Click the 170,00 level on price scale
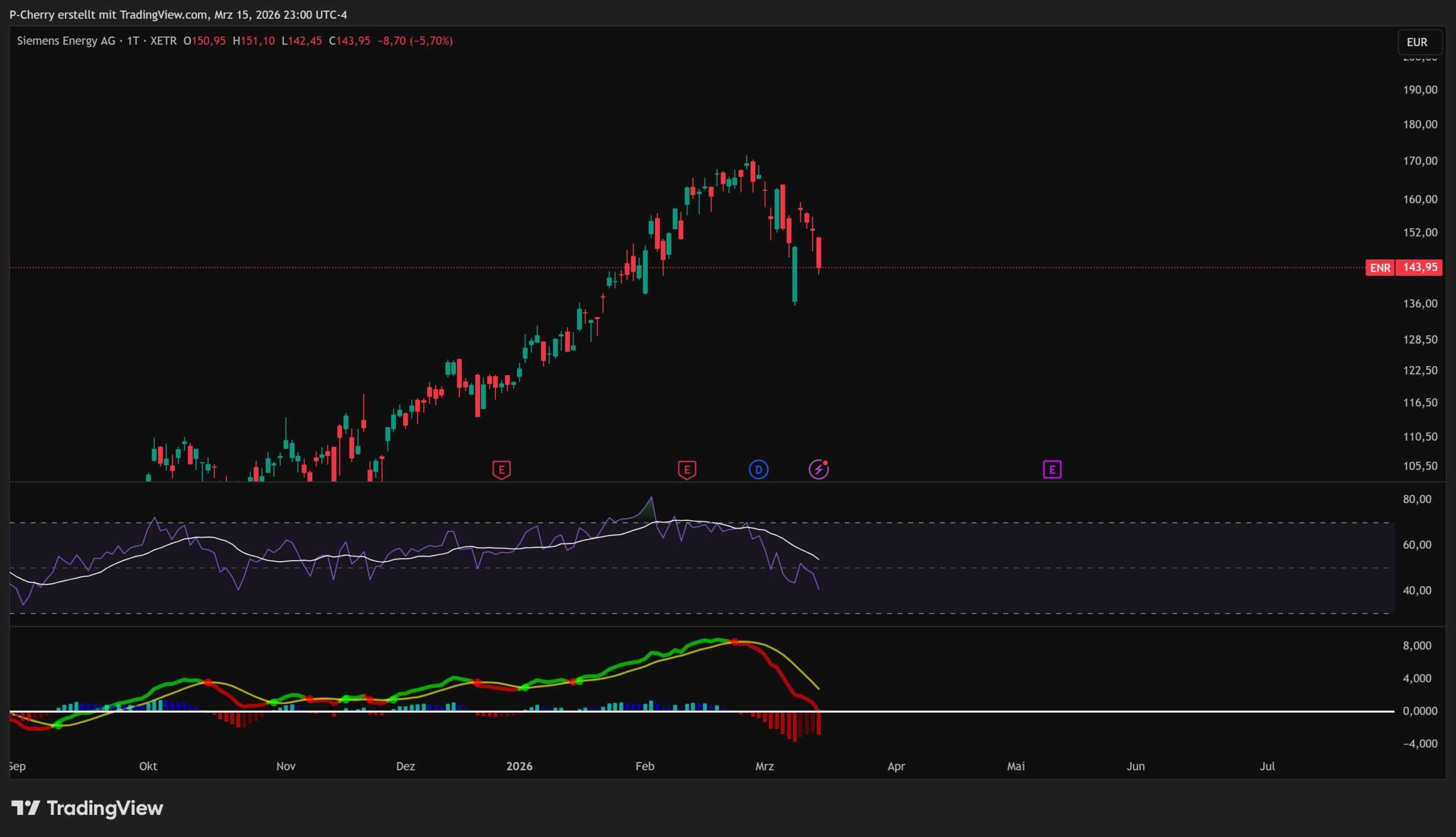The height and width of the screenshot is (837, 1456). [x=1420, y=161]
